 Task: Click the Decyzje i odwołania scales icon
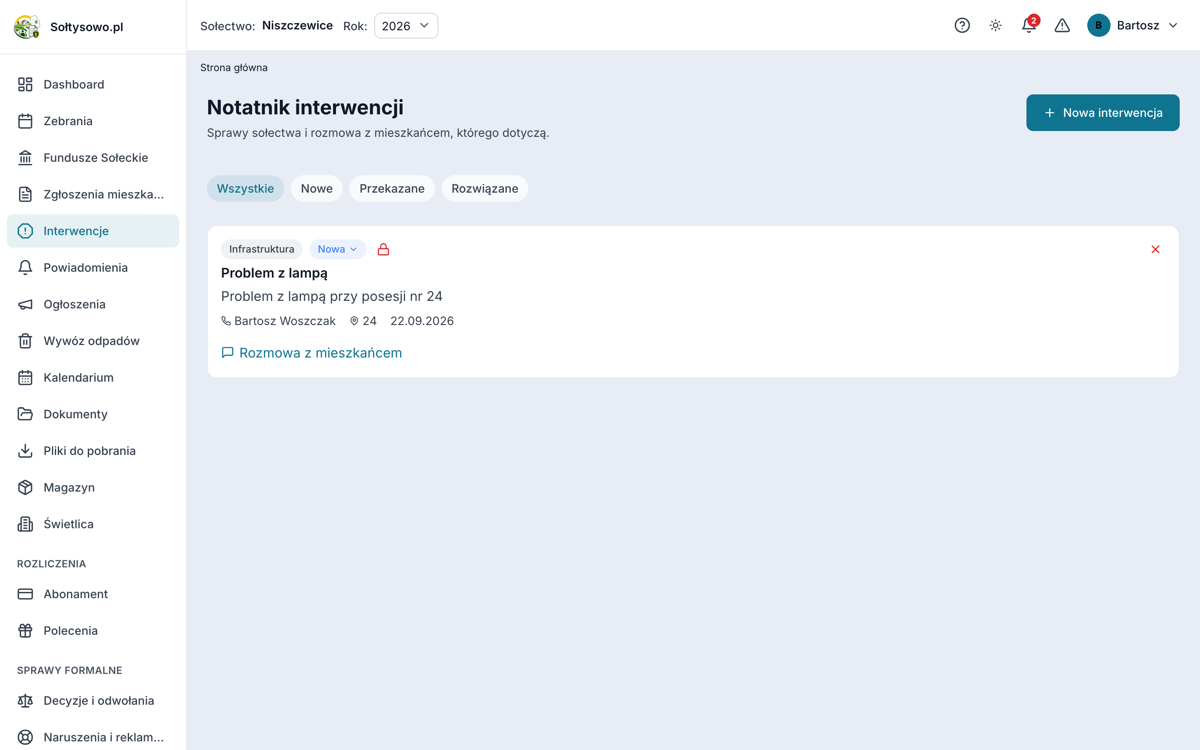(25, 701)
